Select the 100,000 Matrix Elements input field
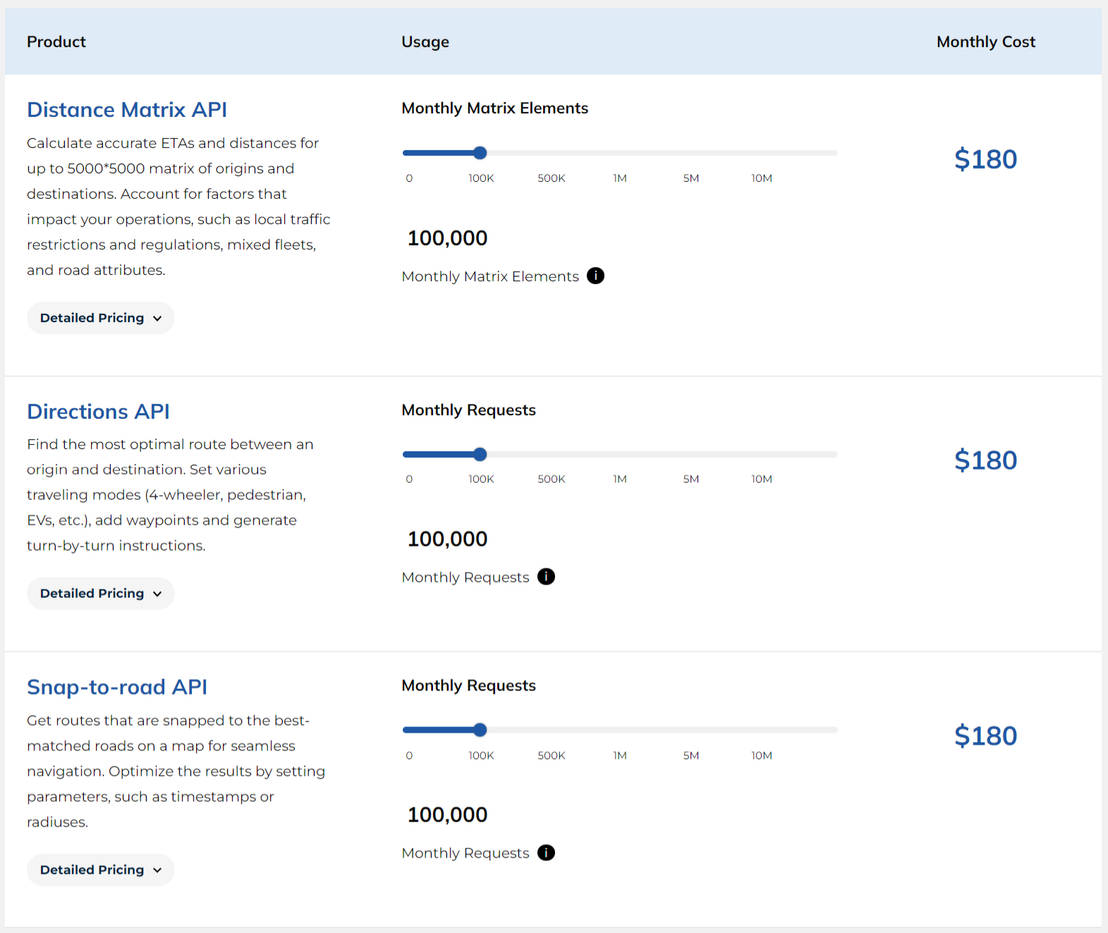Image resolution: width=1108 pixels, height=933 pixels. tap(447, 238)
